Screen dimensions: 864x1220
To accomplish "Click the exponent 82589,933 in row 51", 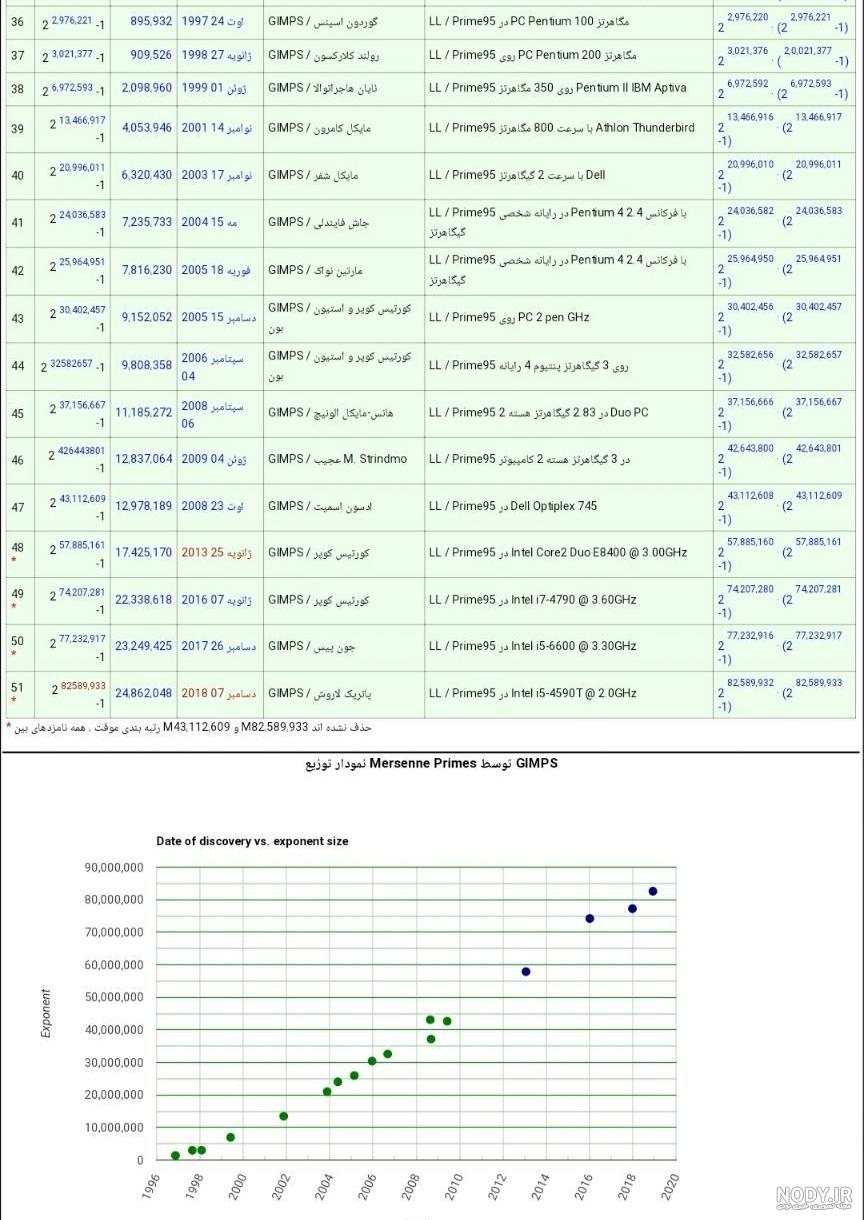I will coord(83,686).
